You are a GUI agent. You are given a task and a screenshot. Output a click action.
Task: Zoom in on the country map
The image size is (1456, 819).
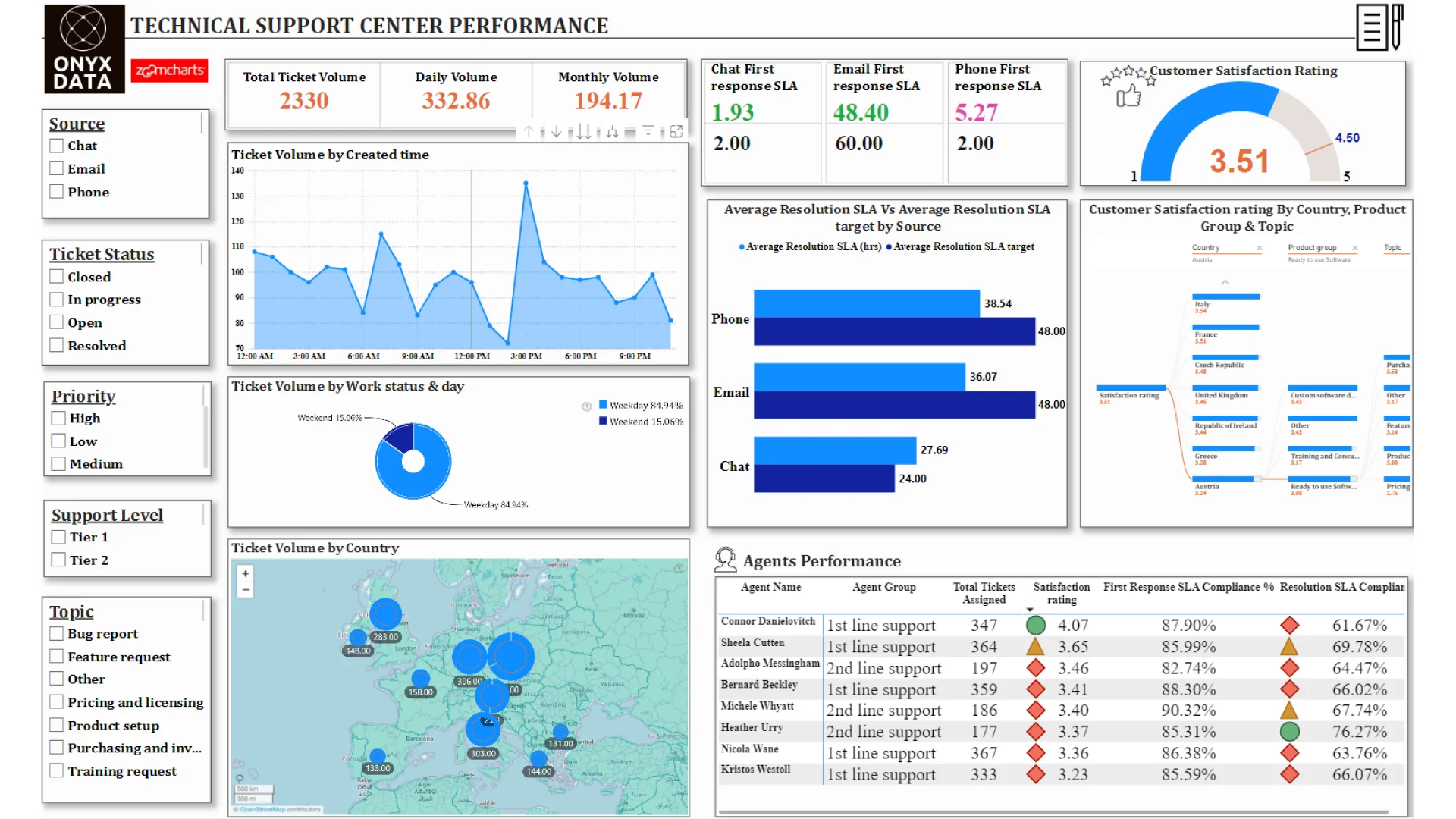click(245, 574)
